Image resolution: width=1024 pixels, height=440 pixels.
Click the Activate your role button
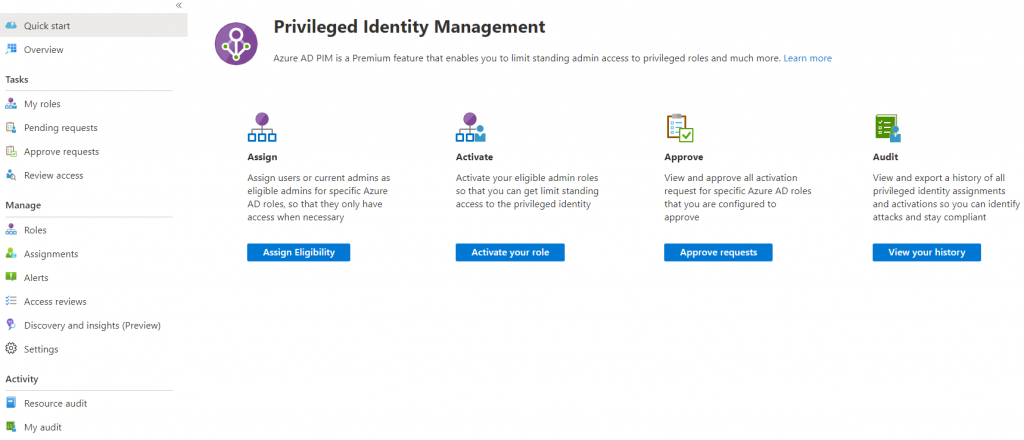(x=510, y=253)
